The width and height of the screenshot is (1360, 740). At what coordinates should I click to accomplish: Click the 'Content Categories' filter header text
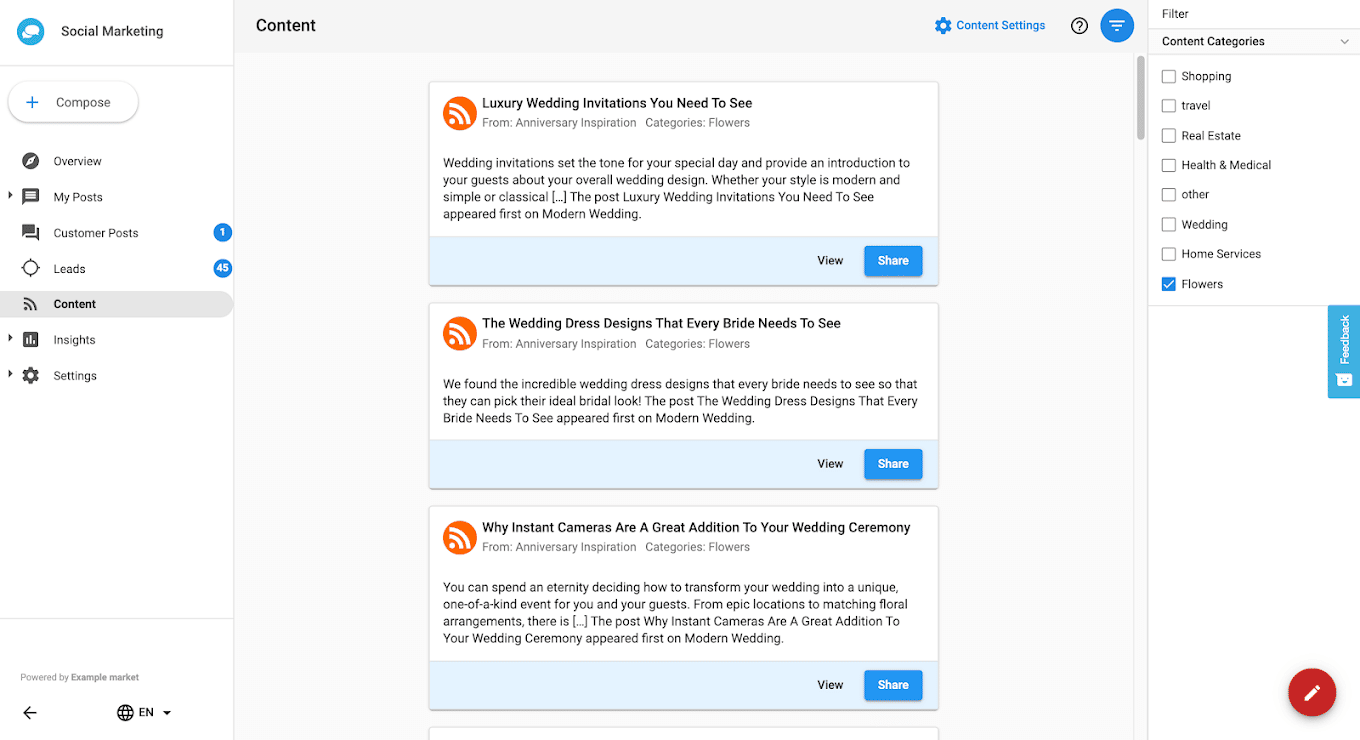(1213, 42)
